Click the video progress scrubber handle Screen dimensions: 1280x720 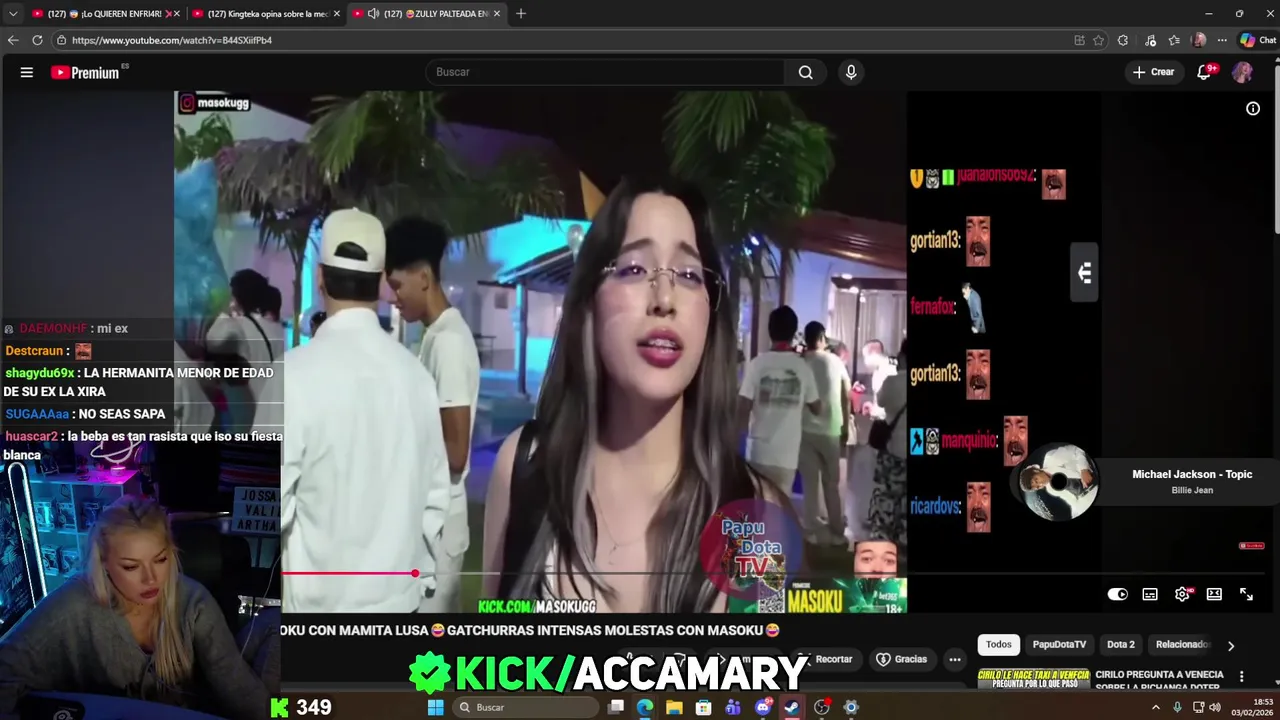click(x=415, y=573)
